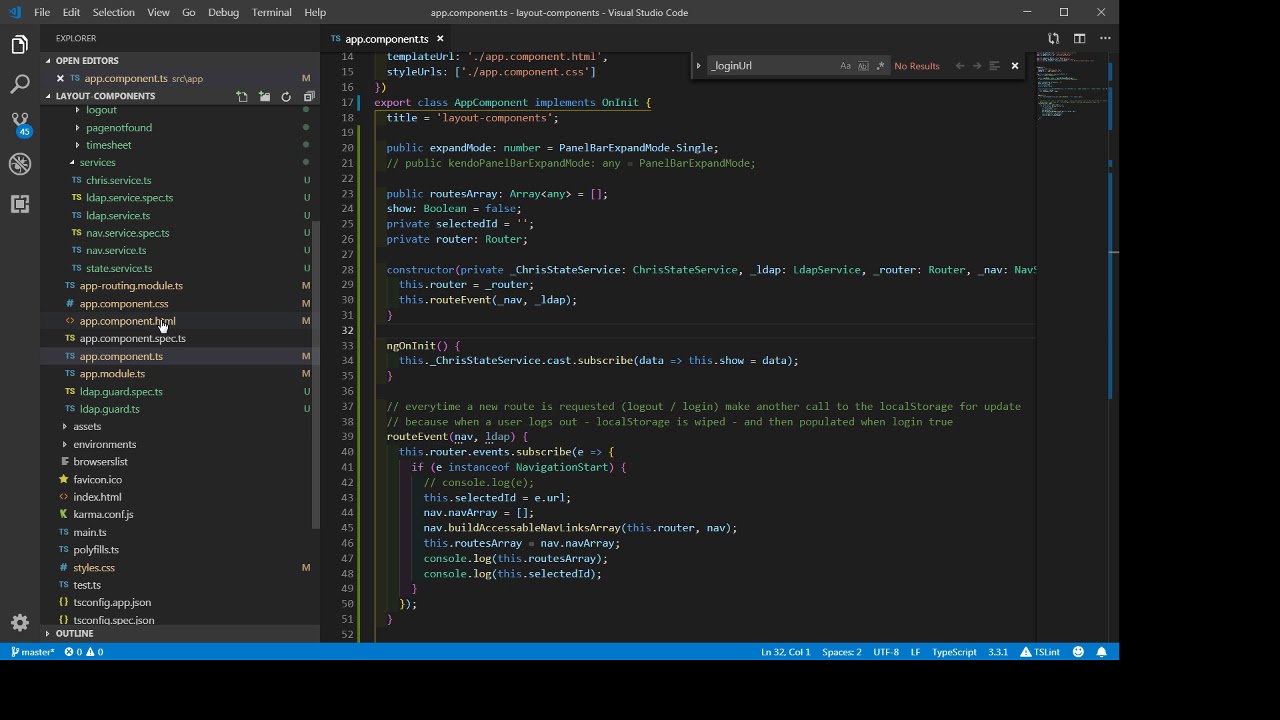This screenshot has height=720, width=1280.
Task: Click the New File icon in explorer header
Action: (242, 97)
